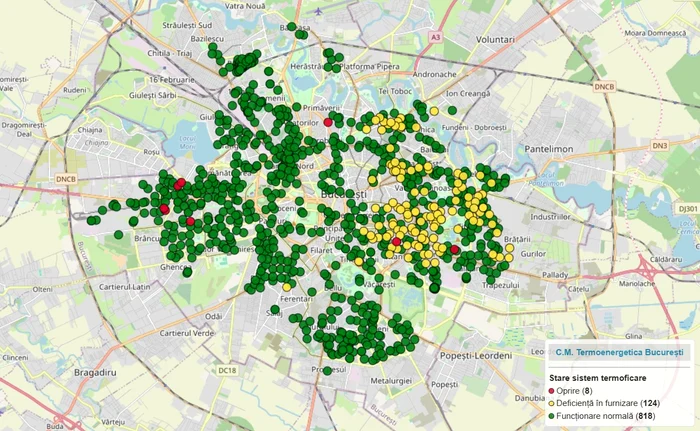Click the red Oprire legend dot

(x=550, y=391)
